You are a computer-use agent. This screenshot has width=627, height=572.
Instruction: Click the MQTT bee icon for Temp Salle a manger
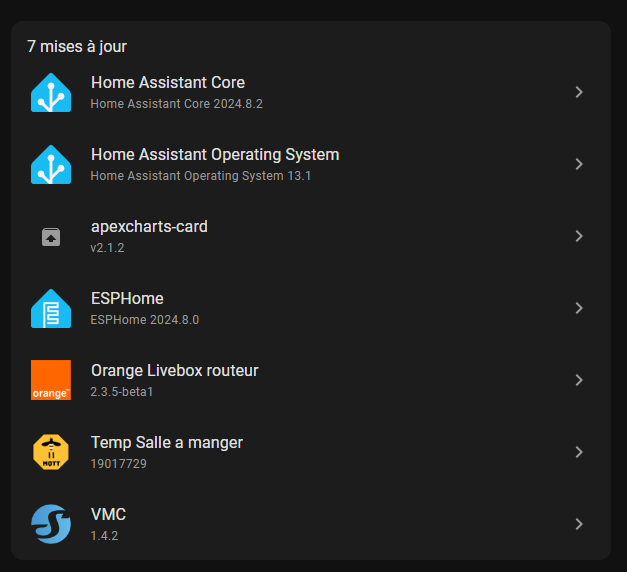(51, 452)
